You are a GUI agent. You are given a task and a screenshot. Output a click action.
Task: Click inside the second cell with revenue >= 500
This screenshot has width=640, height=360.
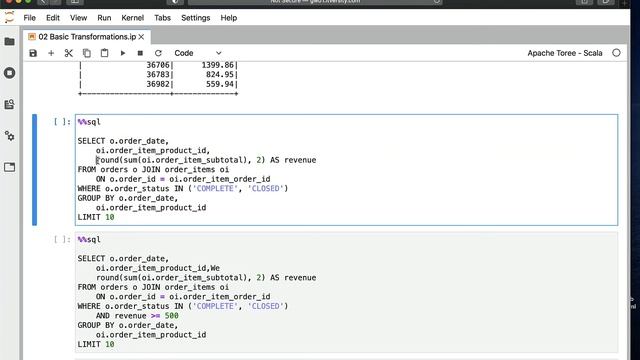[346, 292]
